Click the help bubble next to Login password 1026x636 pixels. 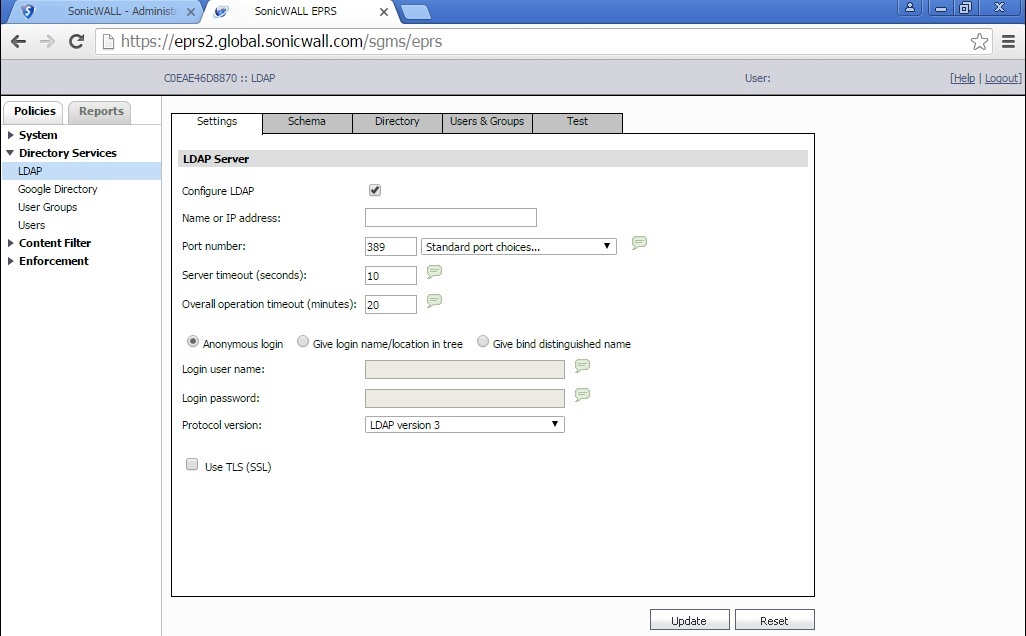tap(582, 395)
